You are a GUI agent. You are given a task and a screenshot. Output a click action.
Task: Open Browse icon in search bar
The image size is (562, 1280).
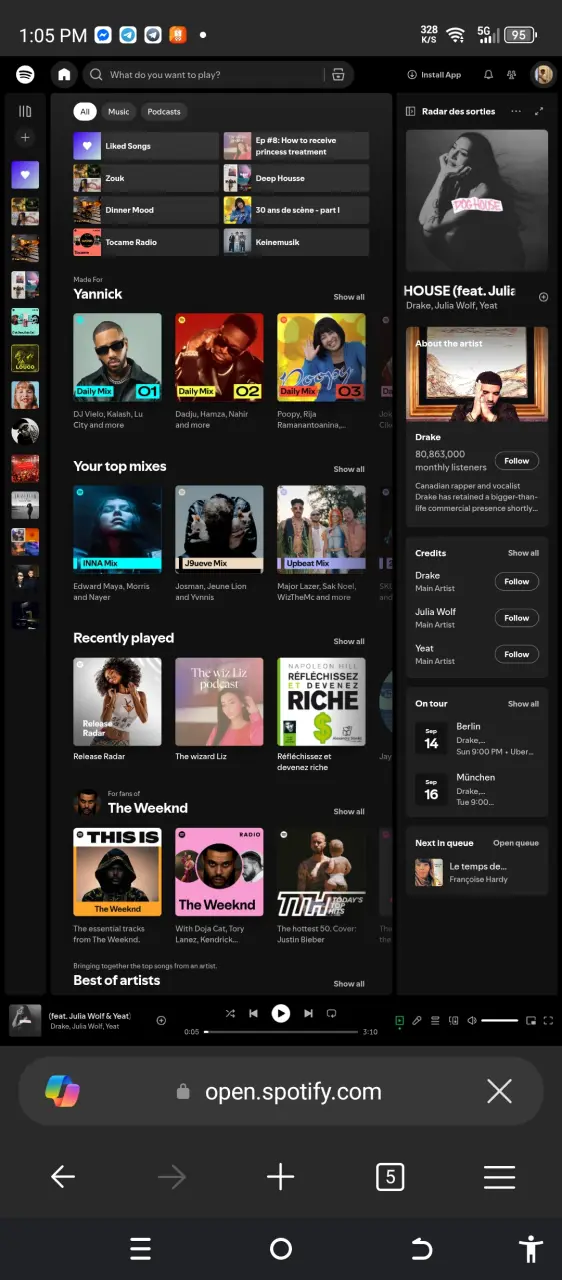click(x=338, y=75)
